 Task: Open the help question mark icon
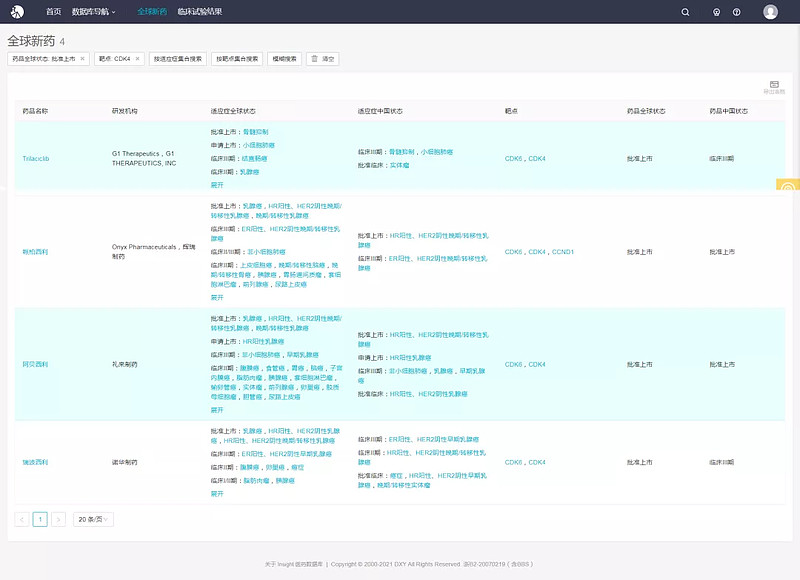(x=737, y=12)
